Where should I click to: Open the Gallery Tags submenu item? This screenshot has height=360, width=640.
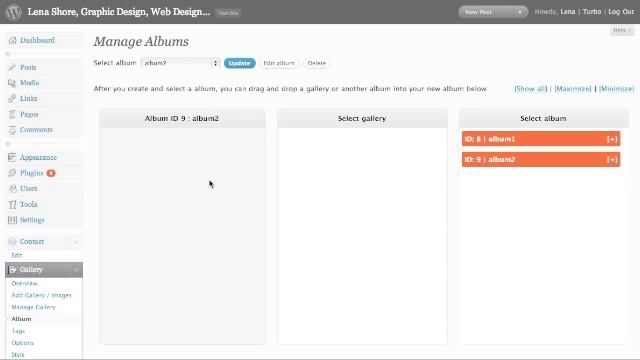(18, 331)
